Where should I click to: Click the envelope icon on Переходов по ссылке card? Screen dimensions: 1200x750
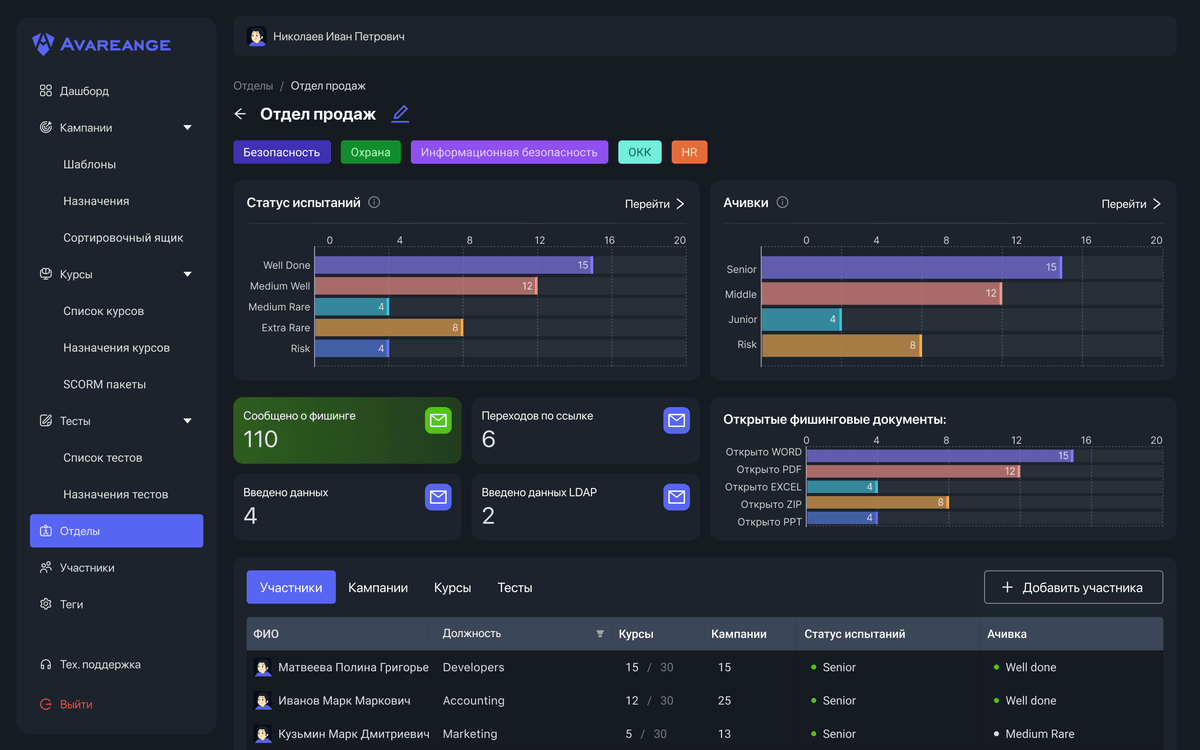coord(676,421)
